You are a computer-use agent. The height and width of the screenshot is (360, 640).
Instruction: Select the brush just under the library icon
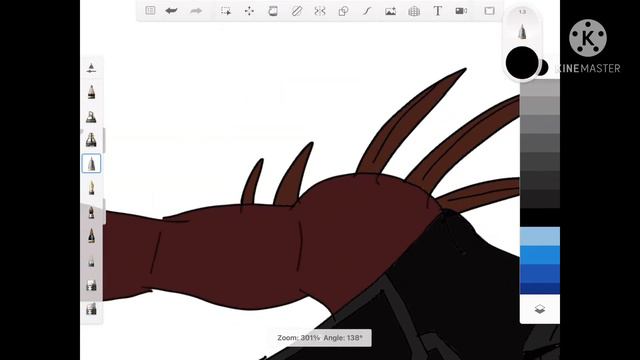click(91, 92)
